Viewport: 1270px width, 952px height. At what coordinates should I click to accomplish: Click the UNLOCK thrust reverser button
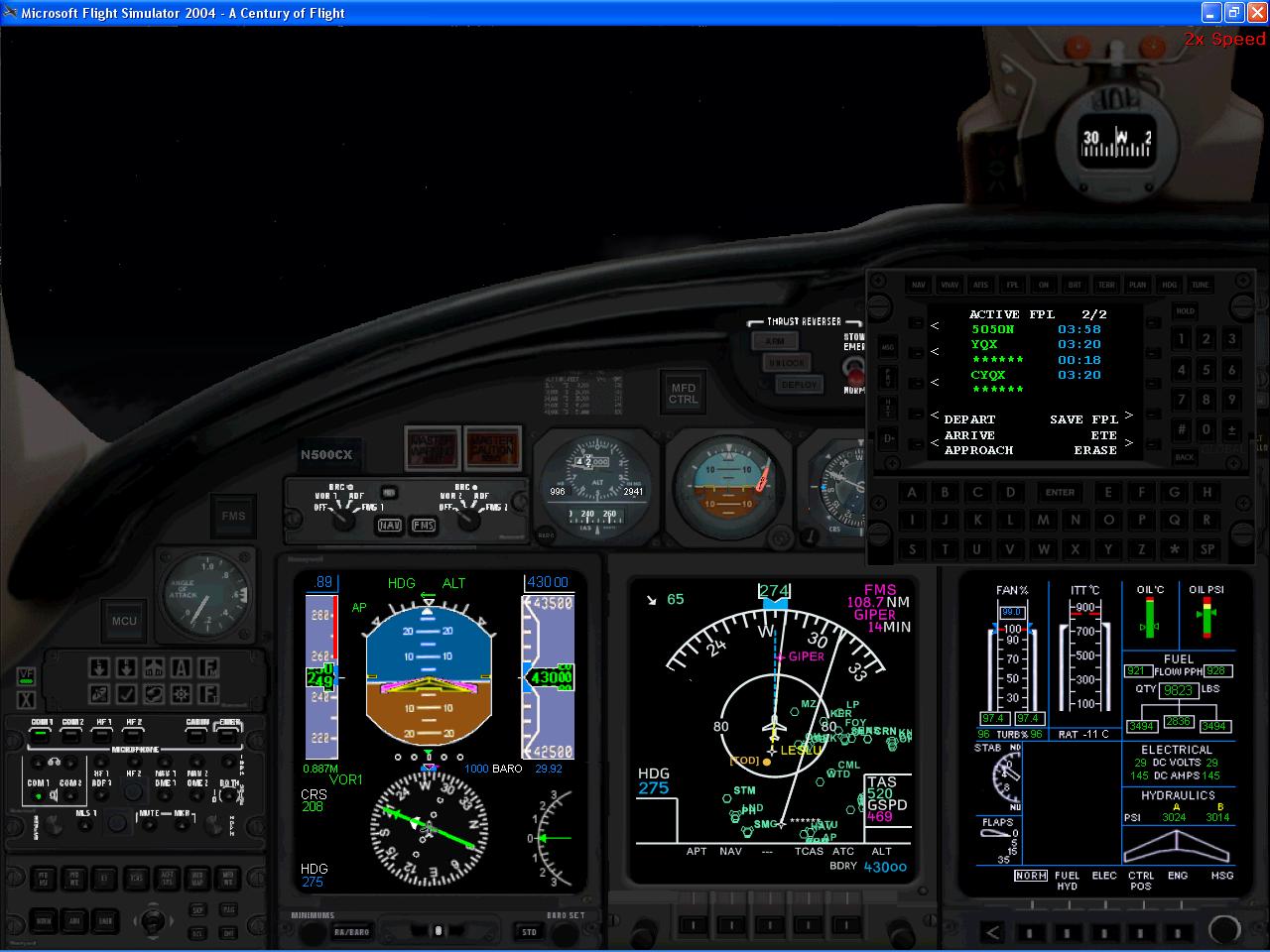coord(786,363)
